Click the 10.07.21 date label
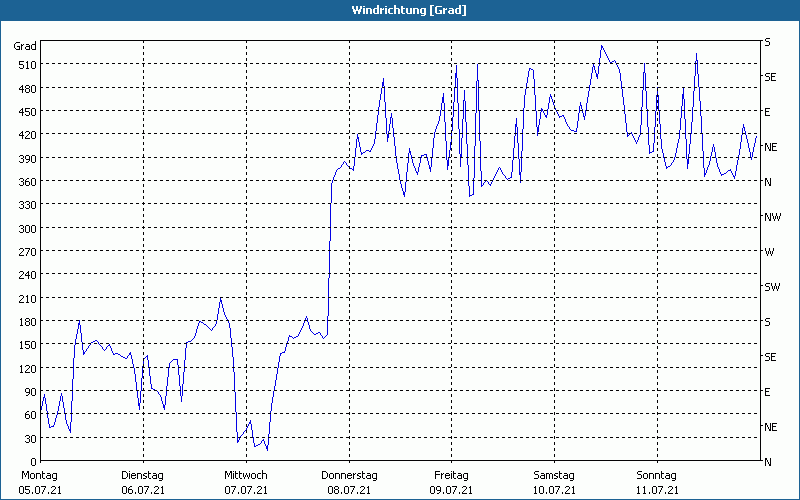Screen dimensions: 800x500 click(x=555, y=490)
